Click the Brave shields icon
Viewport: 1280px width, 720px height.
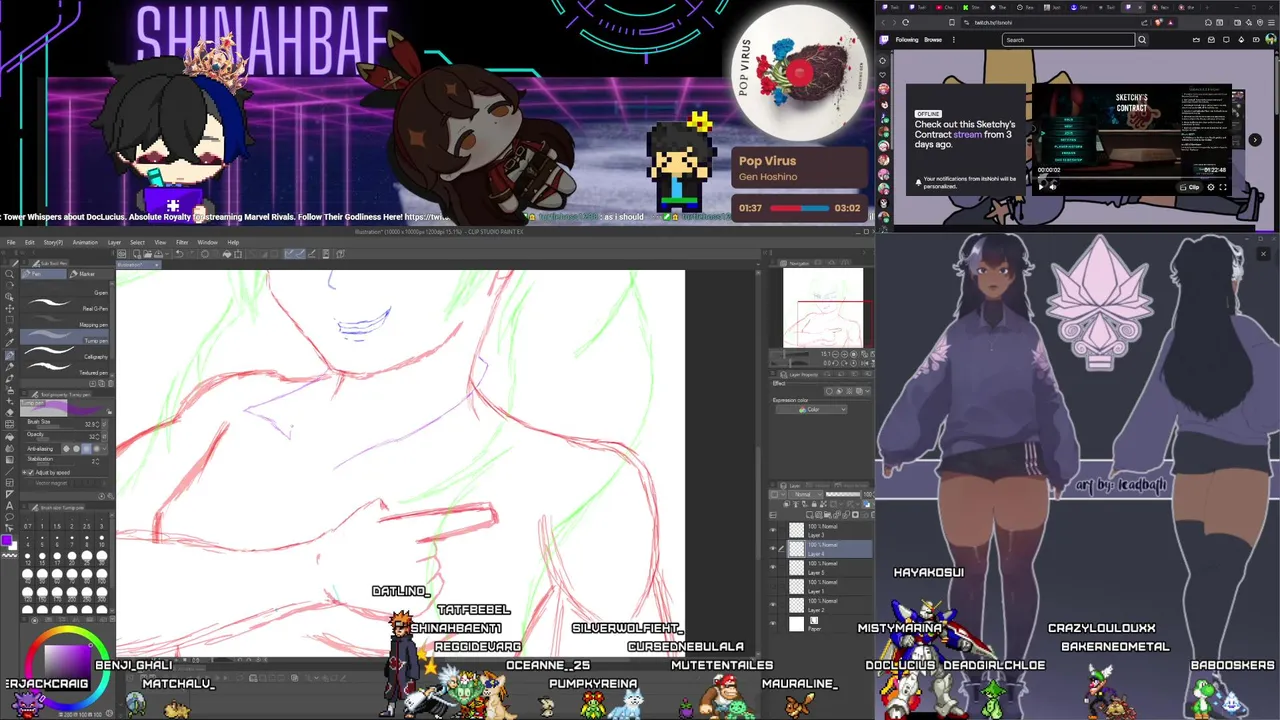pyautogui.click(x=1158, y=22)
